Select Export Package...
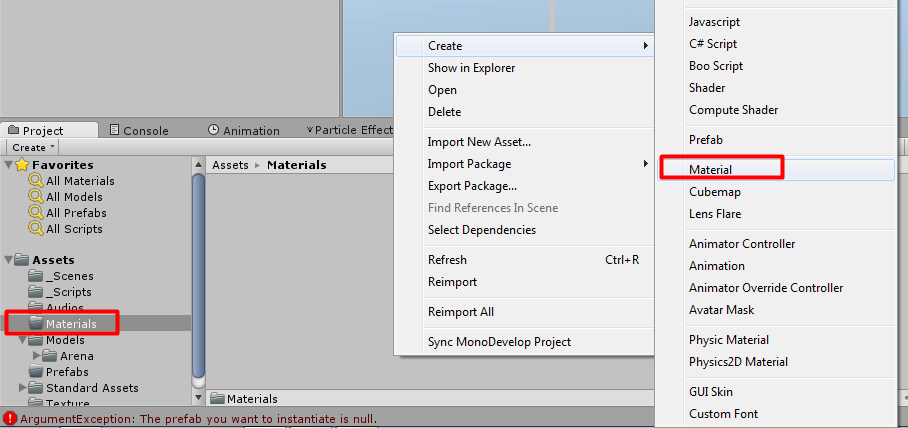908x428 pixels. [472, 186]
